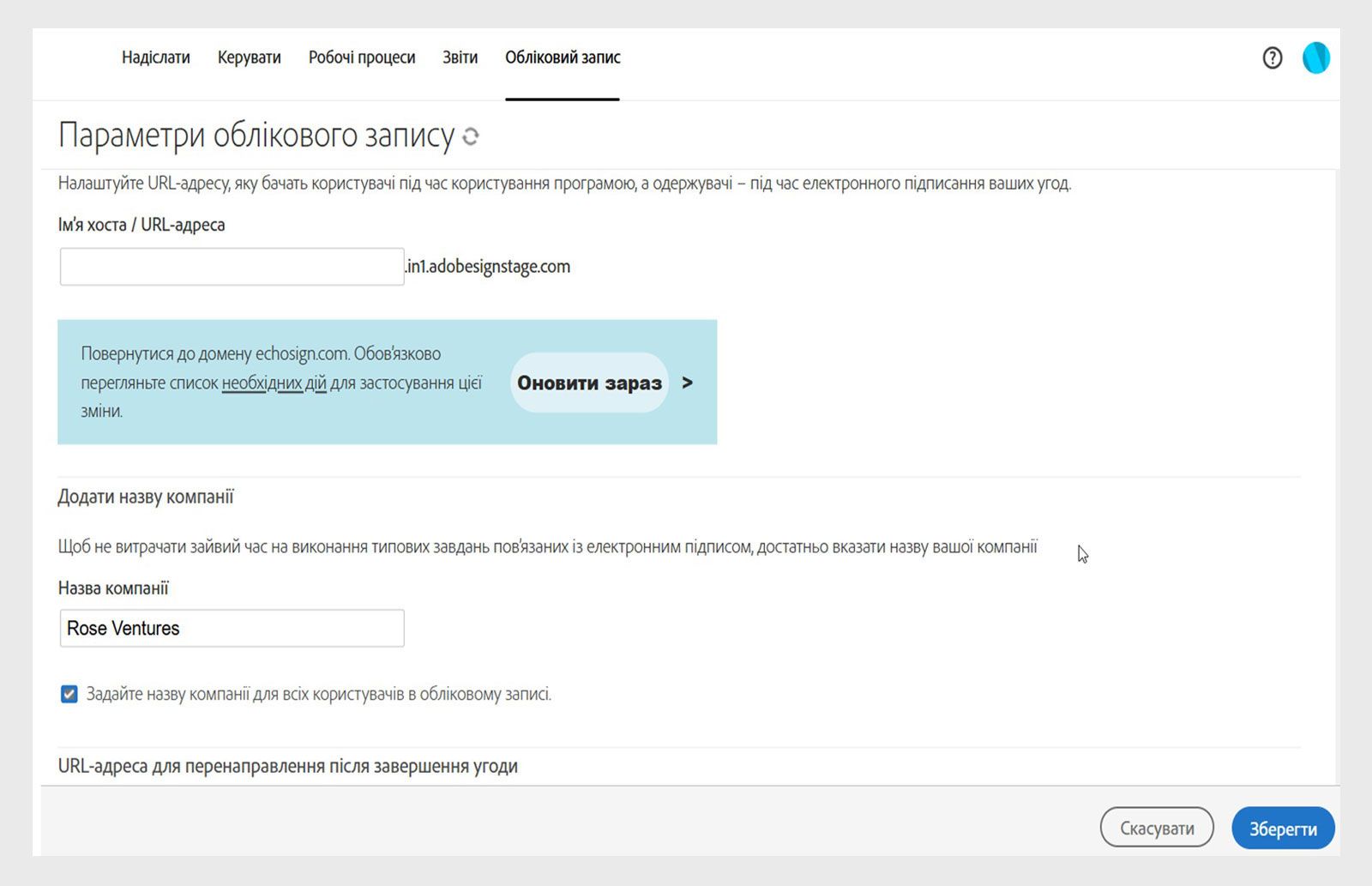The image size is (1372, 886).
Task: Click the Скасувати button
Action: click(x=1156, y=829)
